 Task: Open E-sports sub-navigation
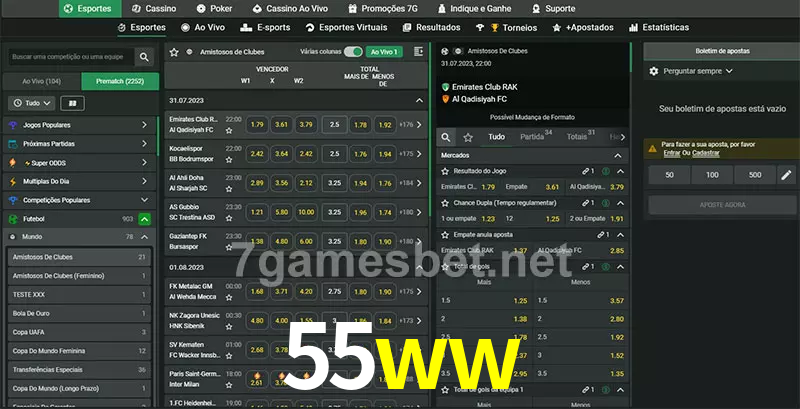click(265, 28)
